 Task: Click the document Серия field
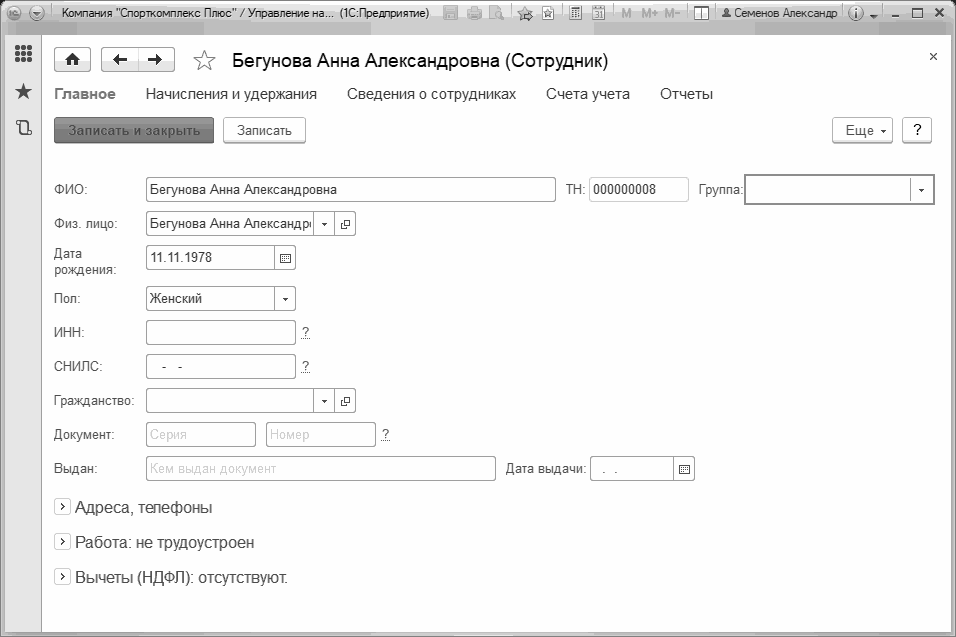point(201,435)
